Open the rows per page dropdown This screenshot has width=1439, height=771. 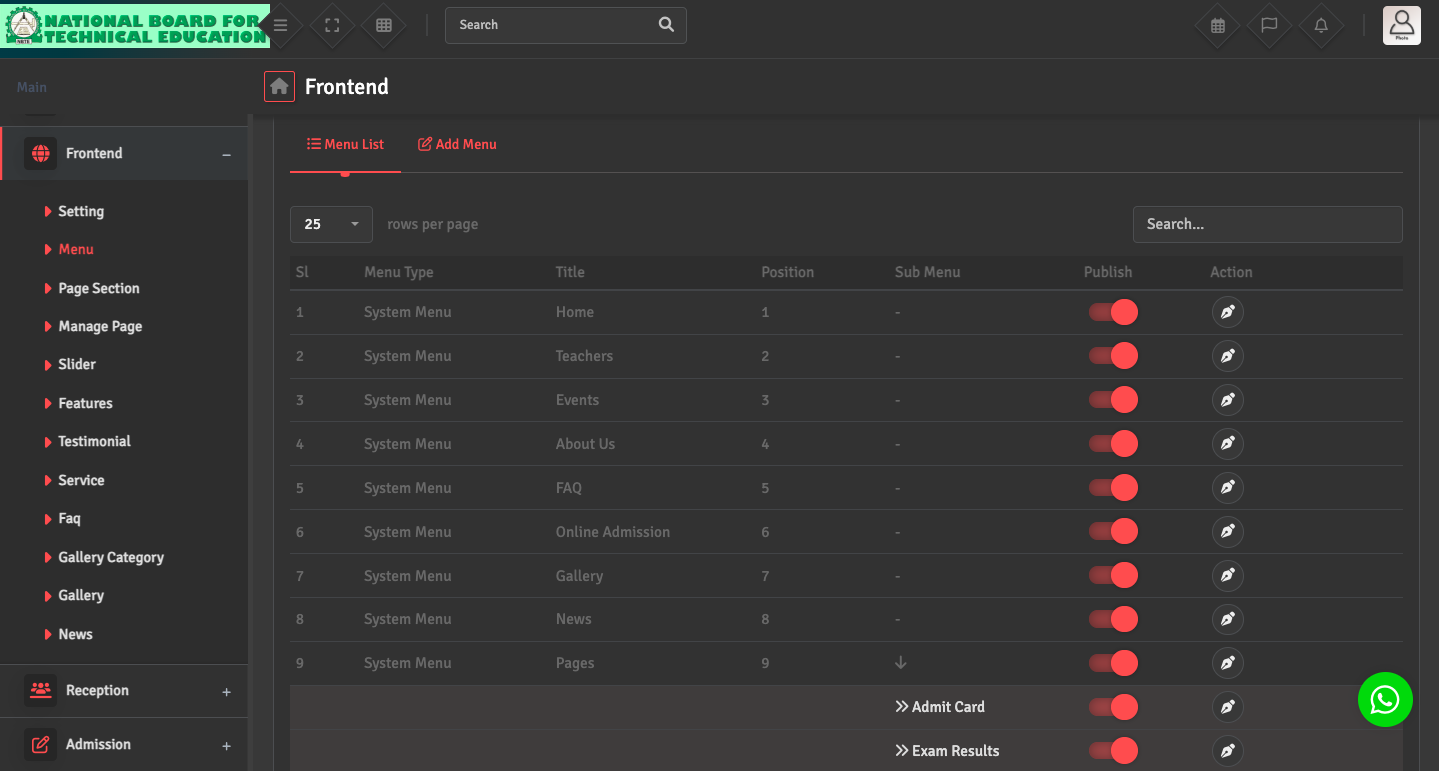[x=331, y=224]
